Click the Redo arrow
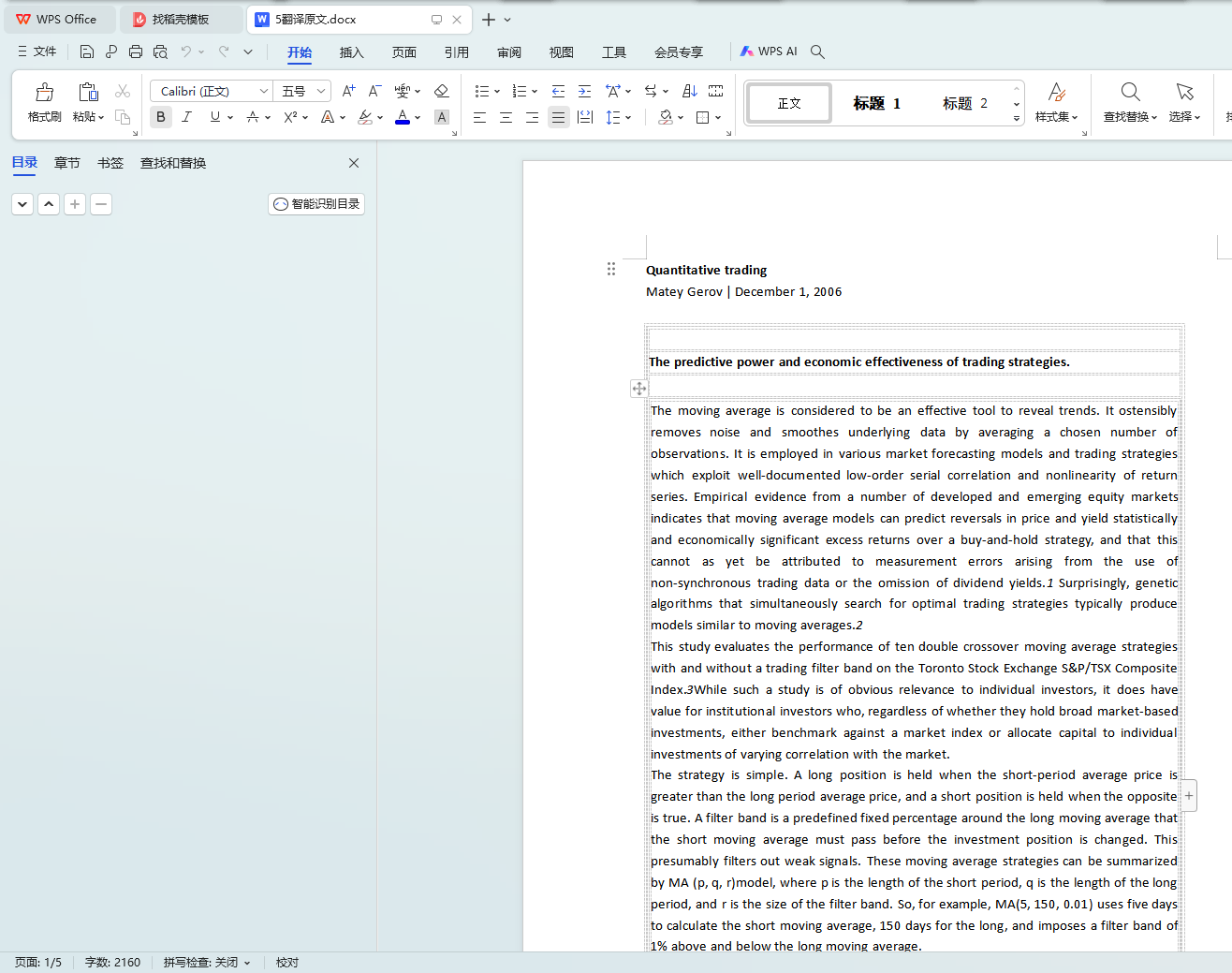1232x973 pixels. 224,52
